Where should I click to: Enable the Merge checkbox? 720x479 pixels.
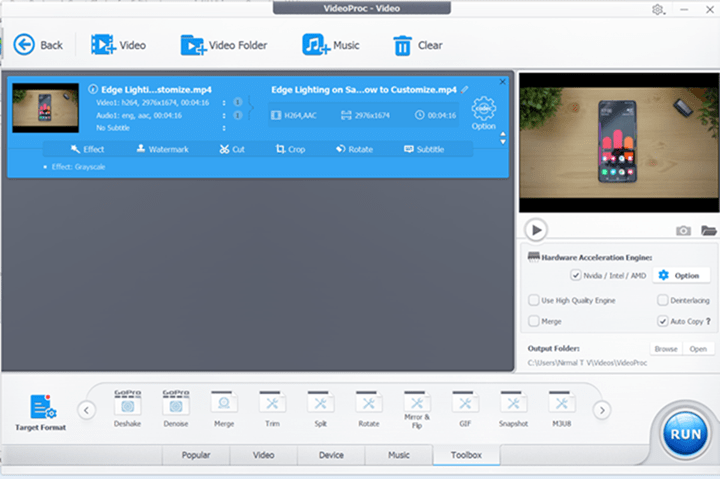click(534, 321)
